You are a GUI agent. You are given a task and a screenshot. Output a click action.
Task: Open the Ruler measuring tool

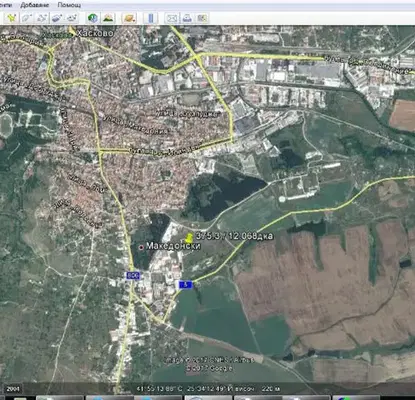[x=151, y=18]
